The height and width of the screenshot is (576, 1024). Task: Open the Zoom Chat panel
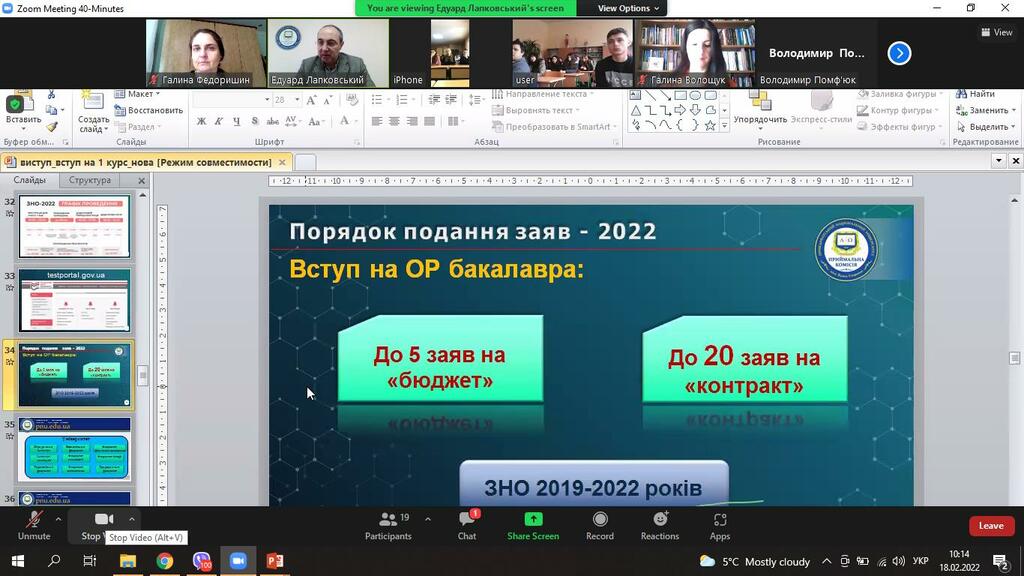[467, 525]
